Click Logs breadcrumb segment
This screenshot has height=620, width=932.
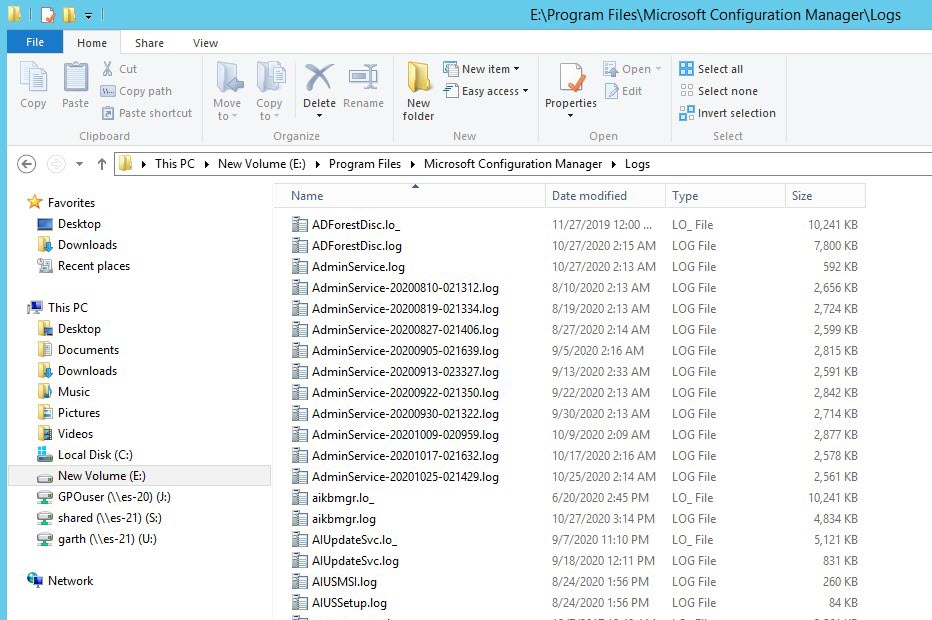pos(637,164)
